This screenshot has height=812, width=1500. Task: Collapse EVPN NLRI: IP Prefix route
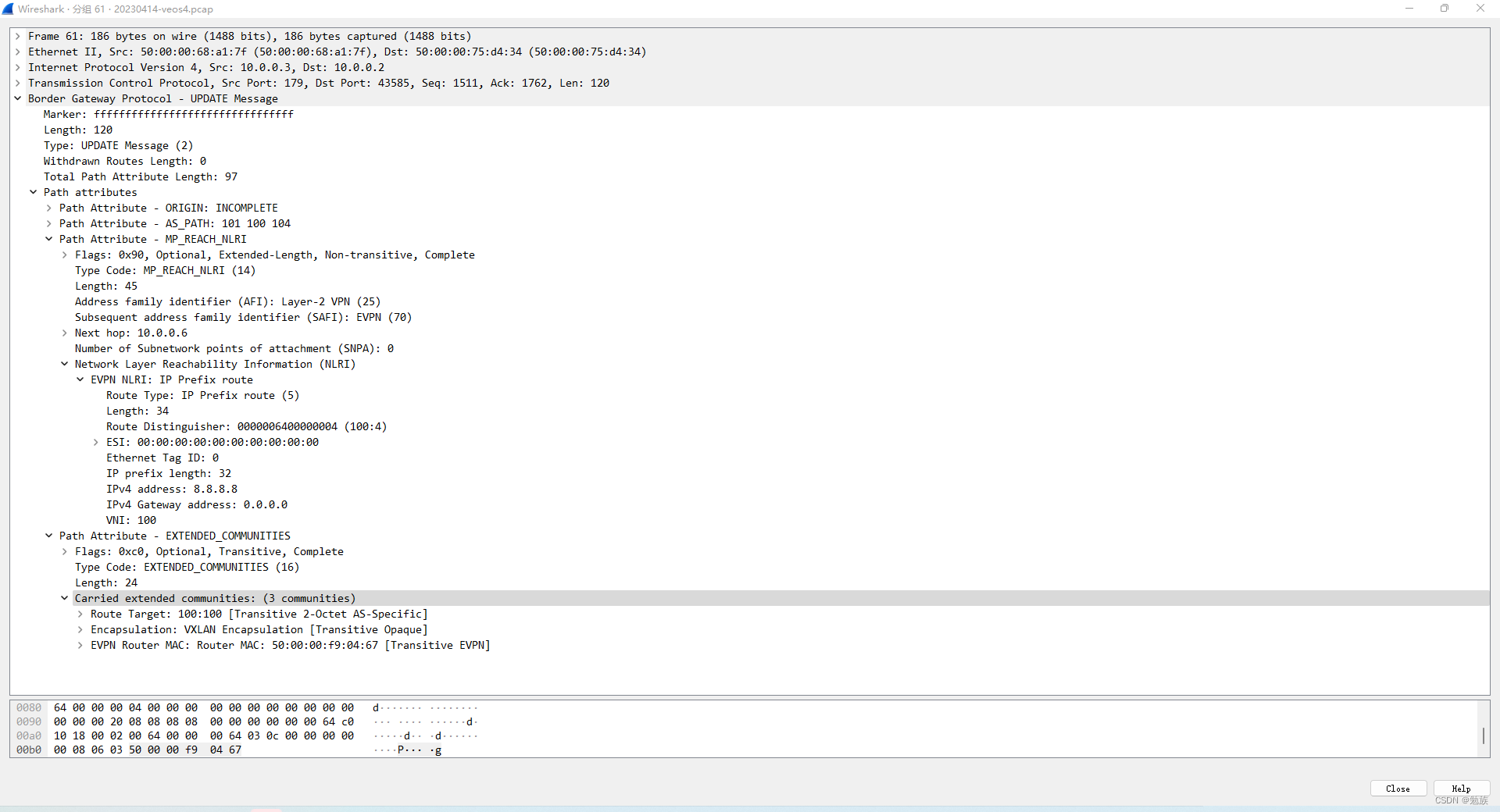tap(80, 379)
